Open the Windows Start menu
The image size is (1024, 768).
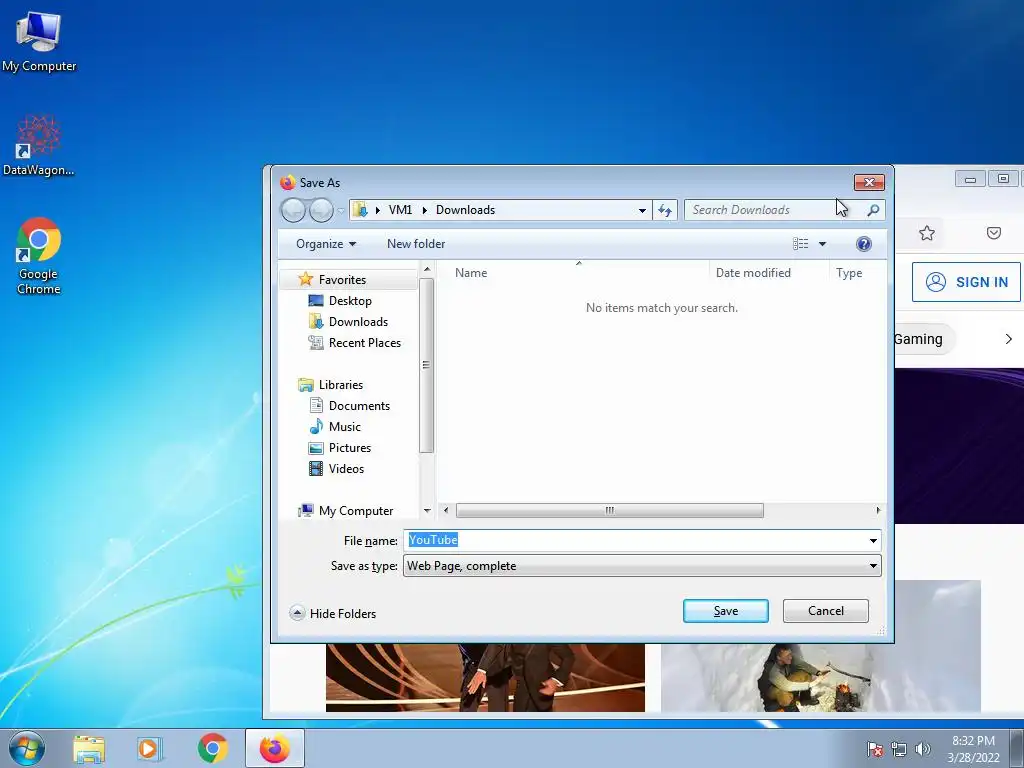click(27, 748)
